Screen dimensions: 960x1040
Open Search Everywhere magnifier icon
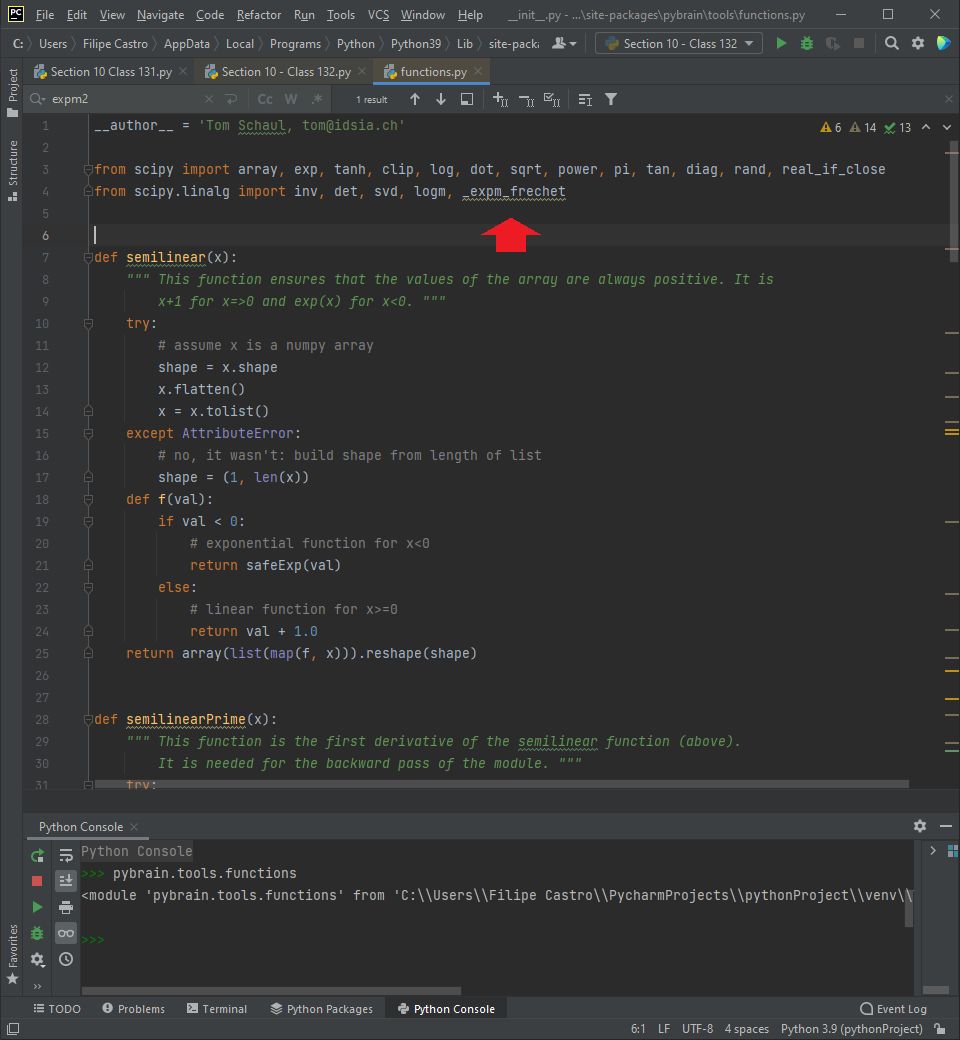(891, 43)
